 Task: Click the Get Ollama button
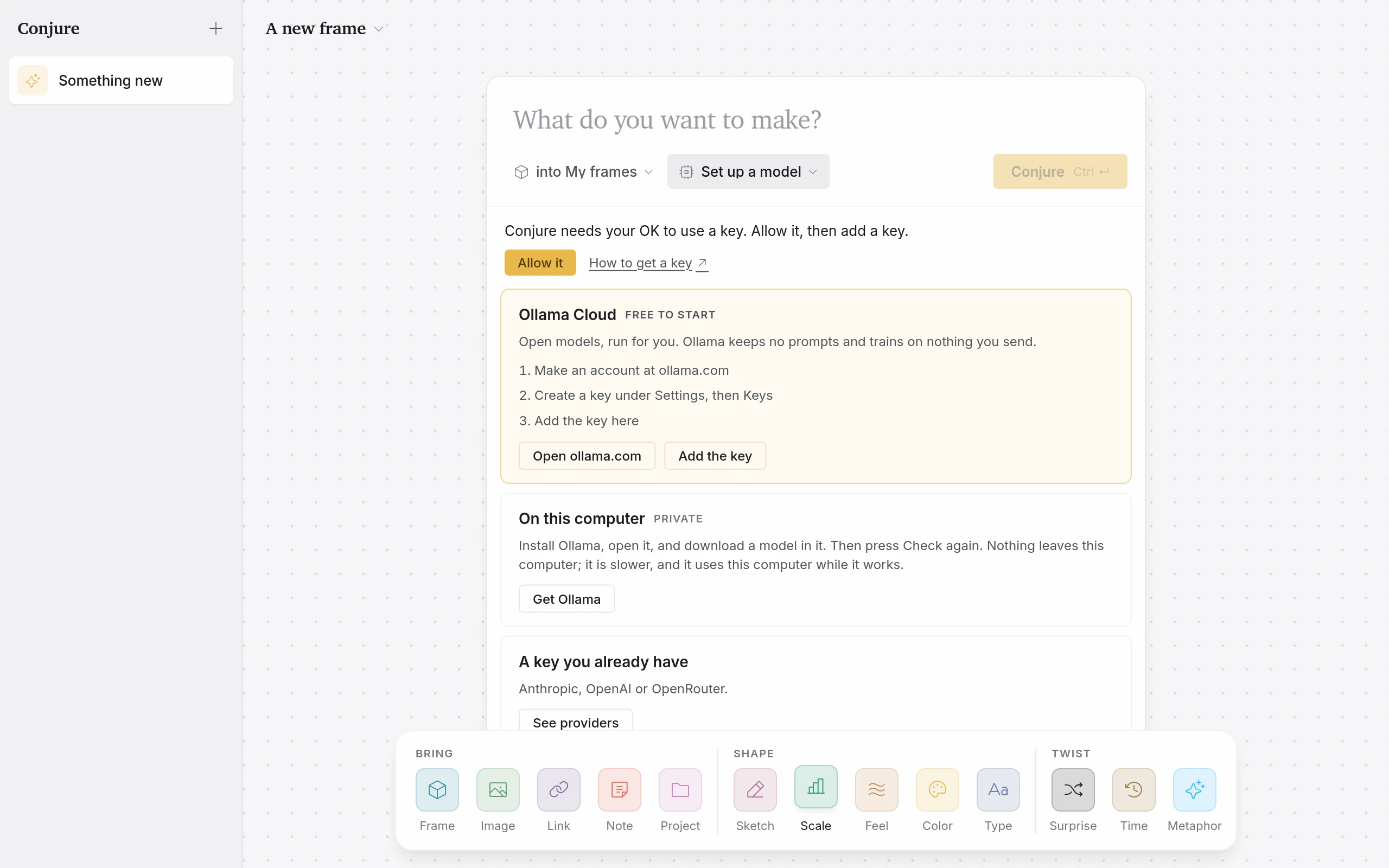pyautogui.click(x=566, y=599)
